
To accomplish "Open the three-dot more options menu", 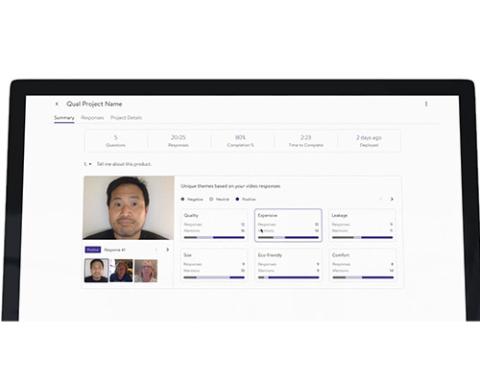I will [426, 104].
